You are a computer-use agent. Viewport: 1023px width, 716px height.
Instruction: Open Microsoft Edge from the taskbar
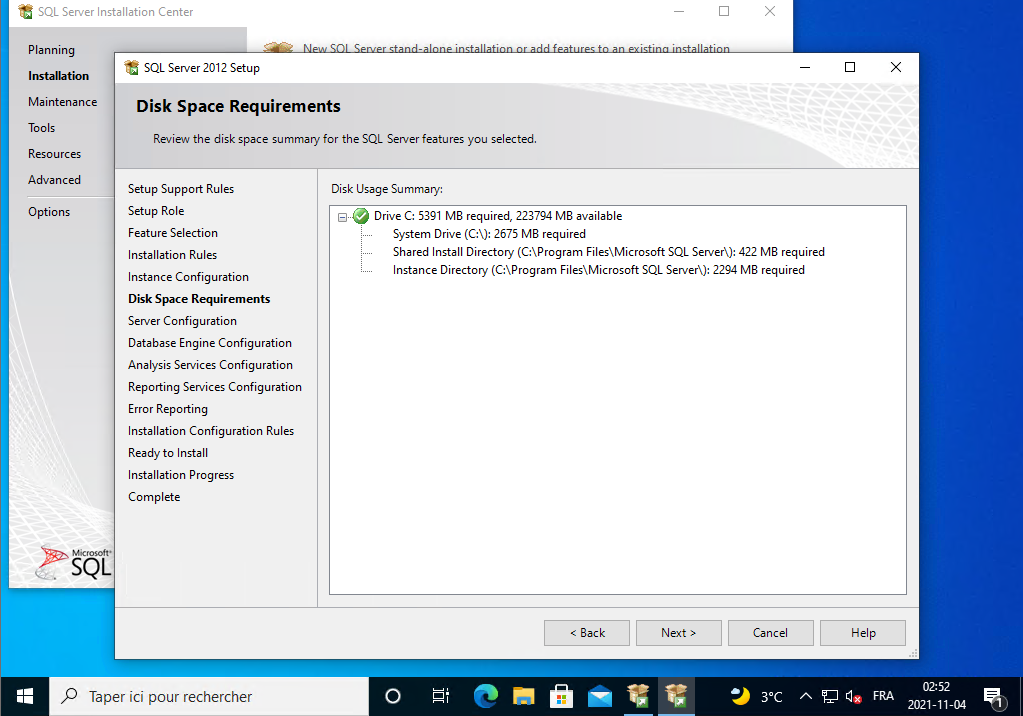(x=486, y=696)
